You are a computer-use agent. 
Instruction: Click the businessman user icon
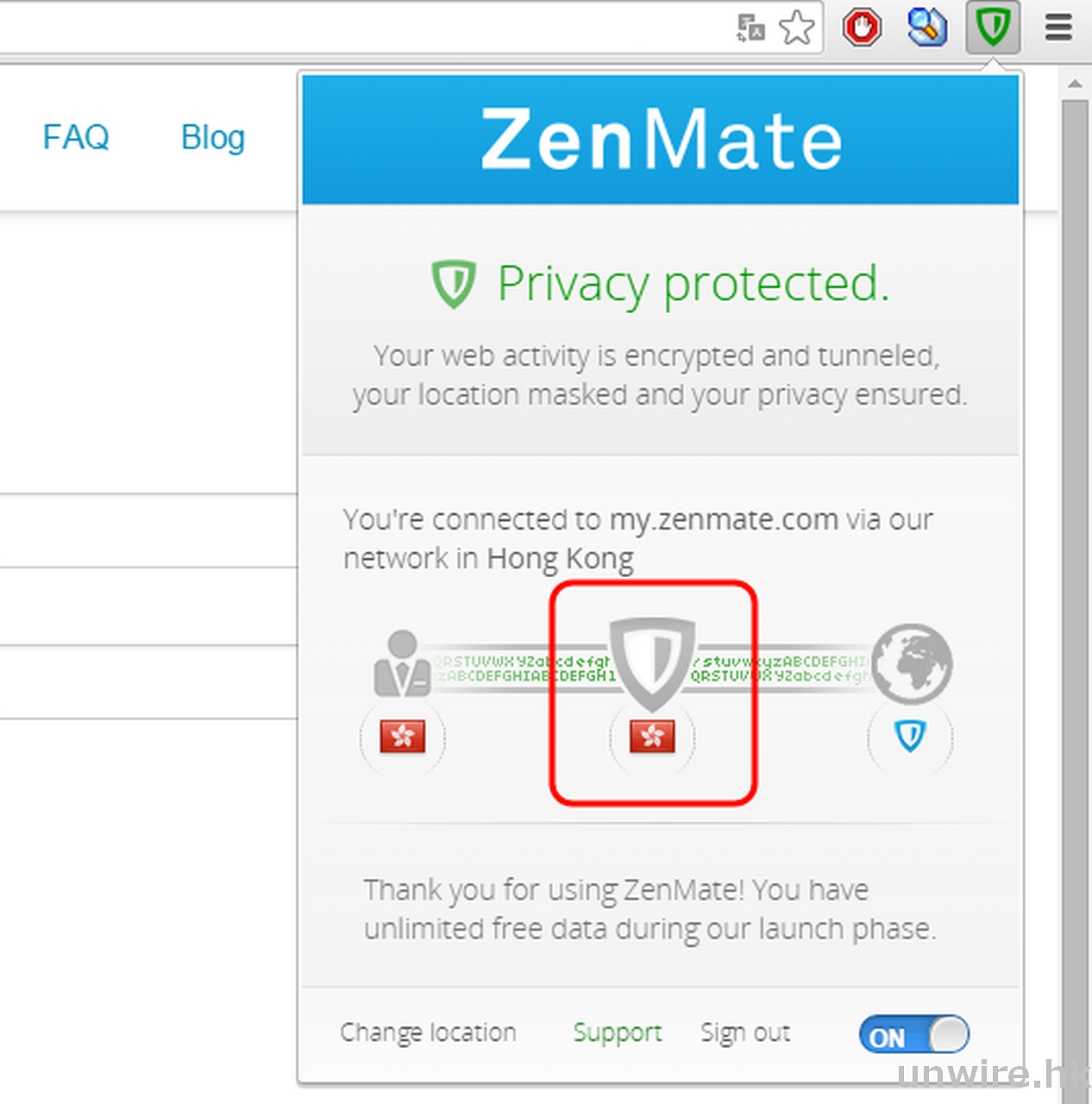point(402,664)
